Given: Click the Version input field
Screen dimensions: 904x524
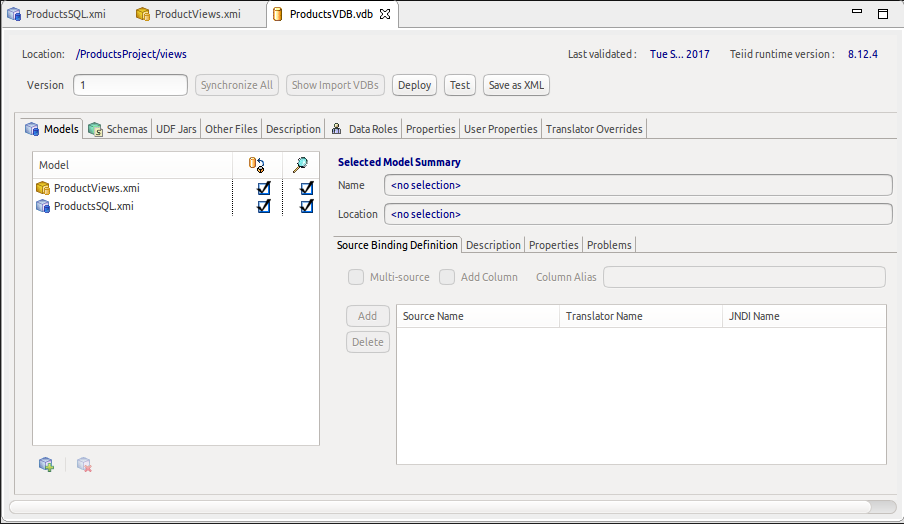Looking at the screenshot, I should point(130,85).
